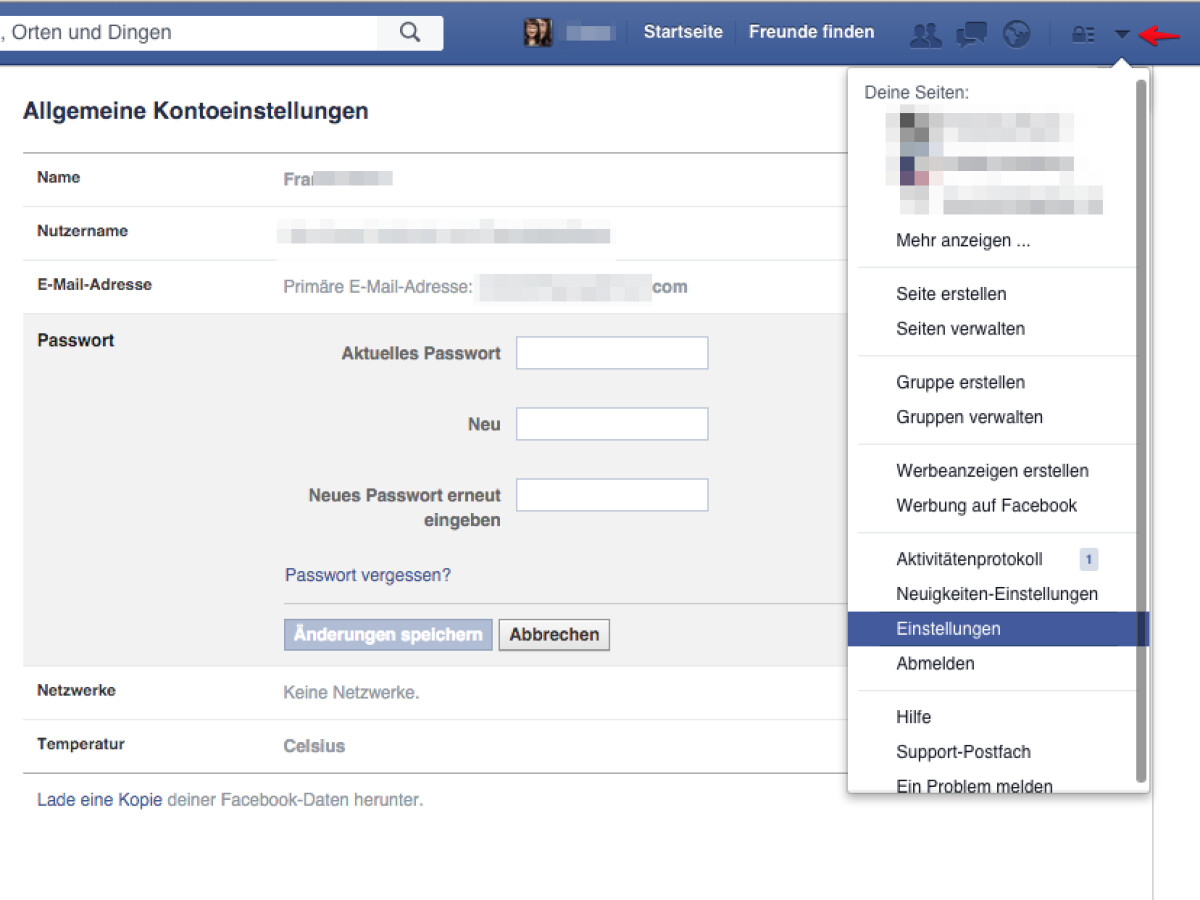The image size is (1200, 900).
Task: Open the privacy shortcuts lock icon
Action: 1082,34
